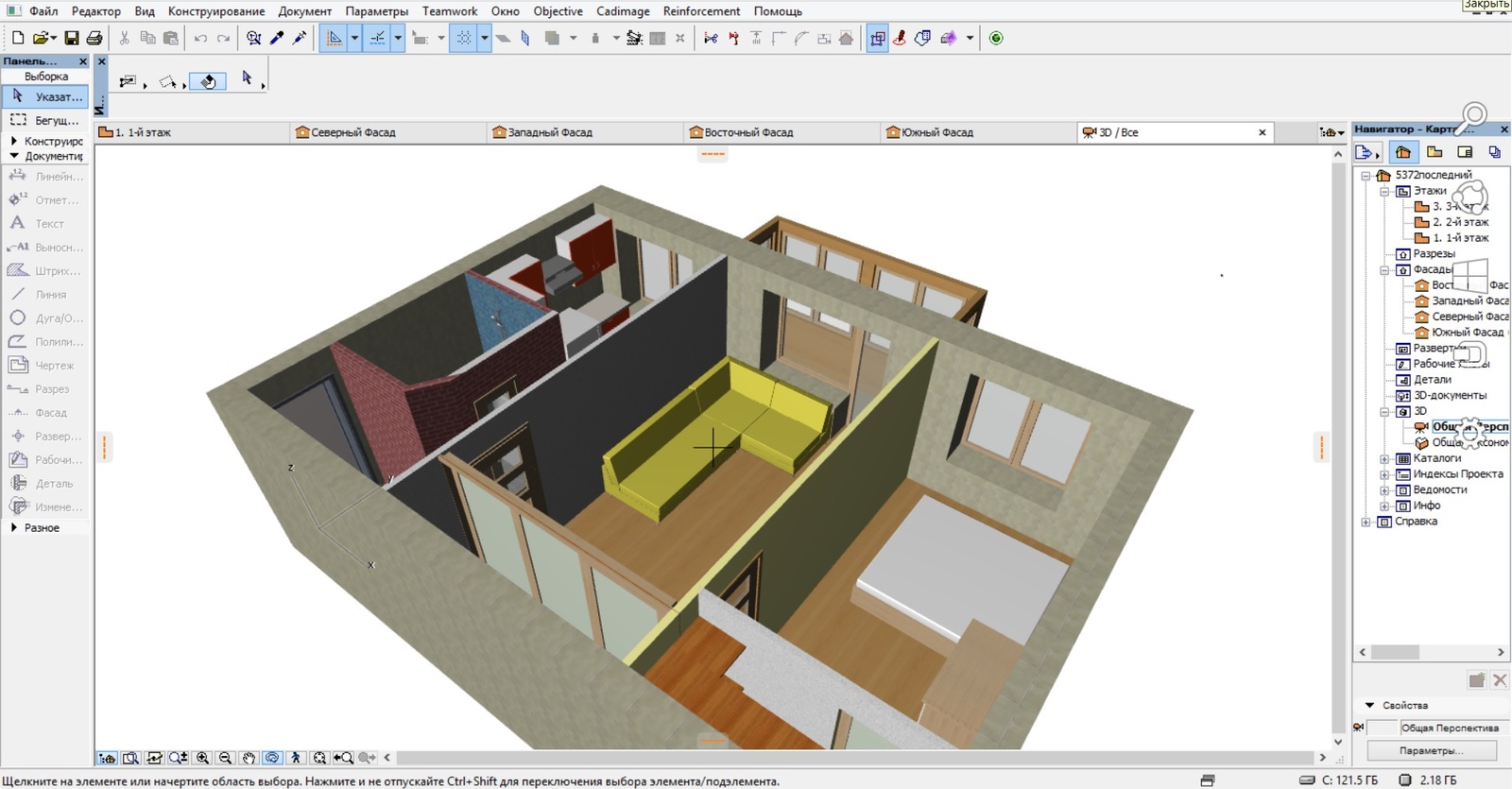Expand the Конструирование toolbox section
Screen dimensions: 1512x789
point(14,141)
